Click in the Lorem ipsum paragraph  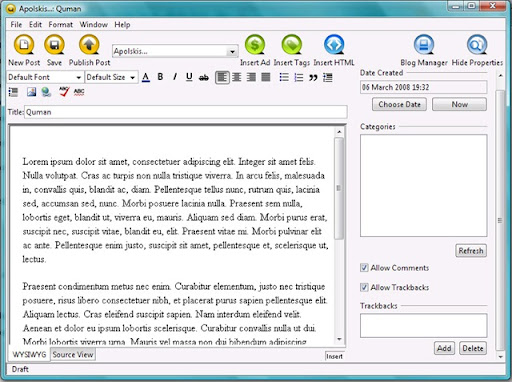(175, 210)
